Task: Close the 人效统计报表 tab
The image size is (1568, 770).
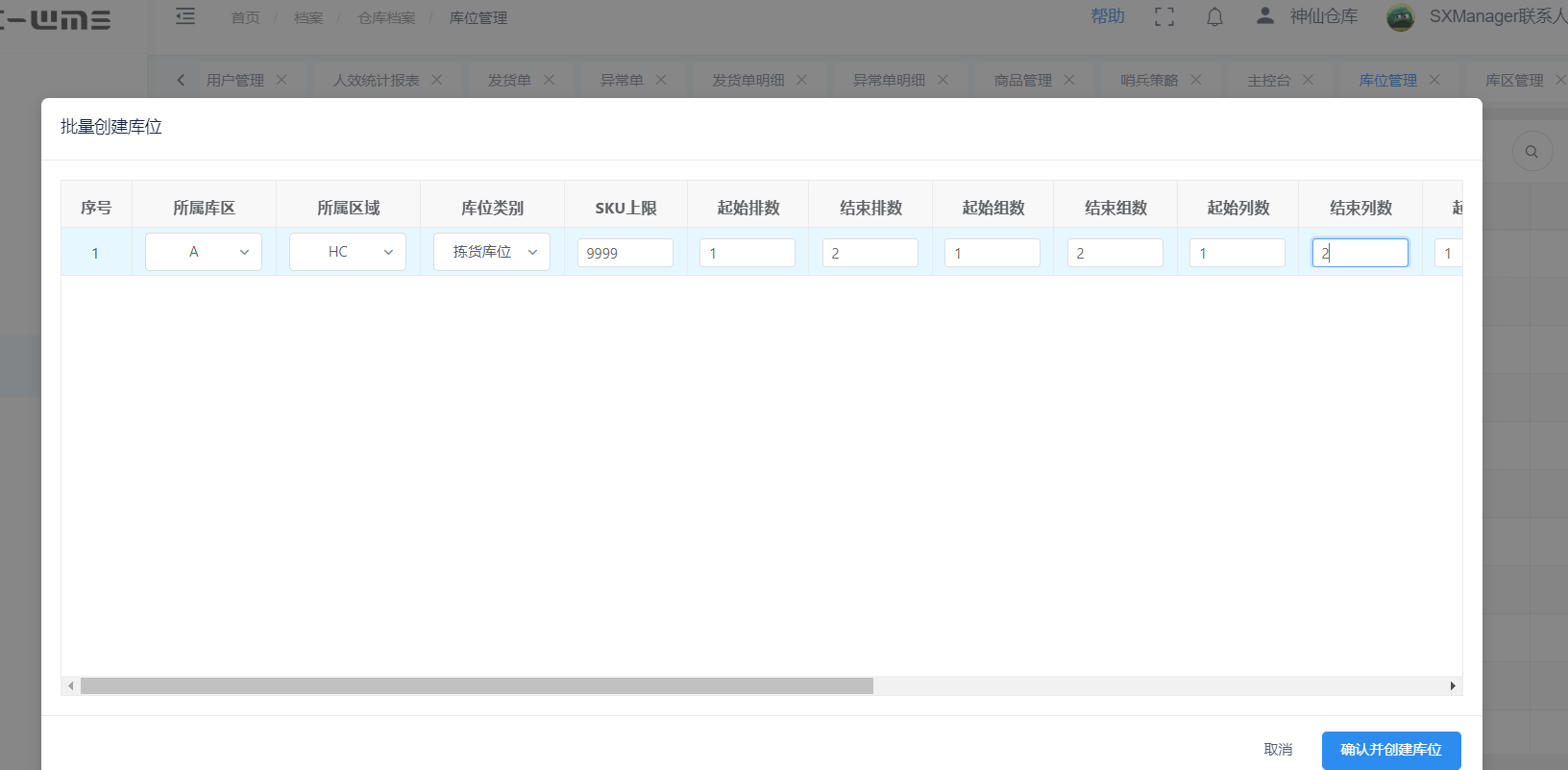Action: (436, 80)
